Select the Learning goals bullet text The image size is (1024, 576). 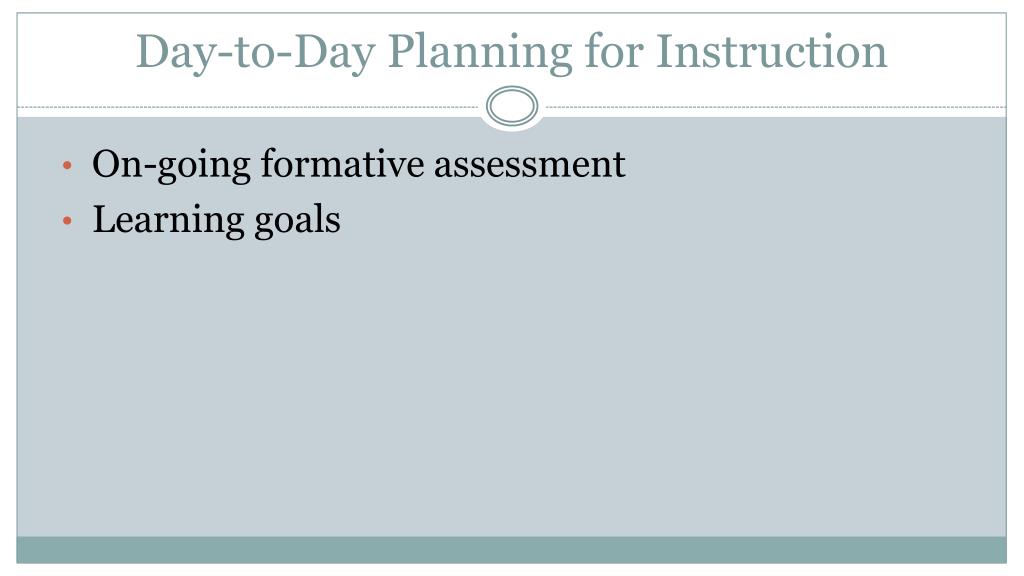point(216,220)
